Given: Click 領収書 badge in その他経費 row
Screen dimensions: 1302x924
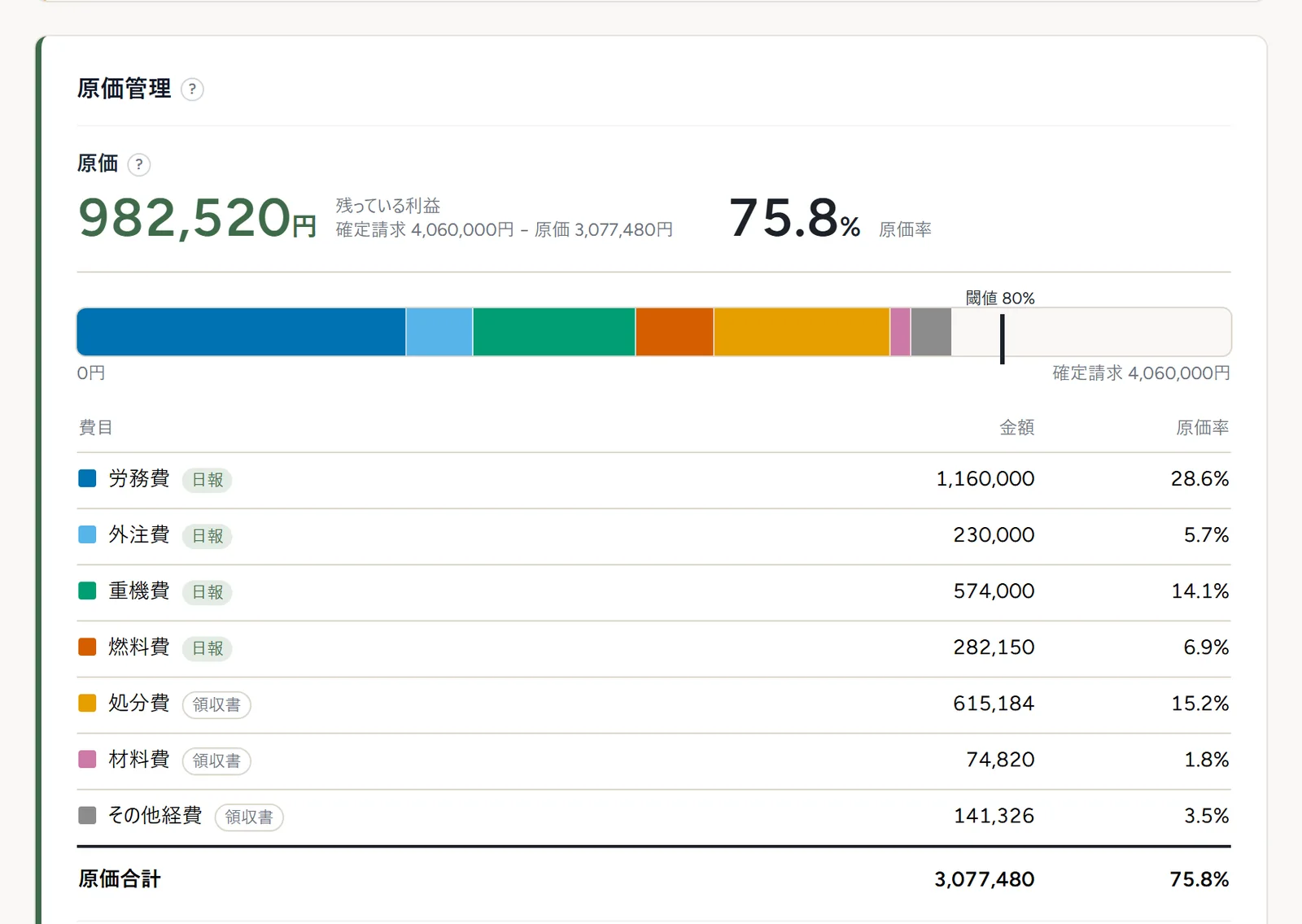Looking at the screenshot, I should [x=249, y=817].
